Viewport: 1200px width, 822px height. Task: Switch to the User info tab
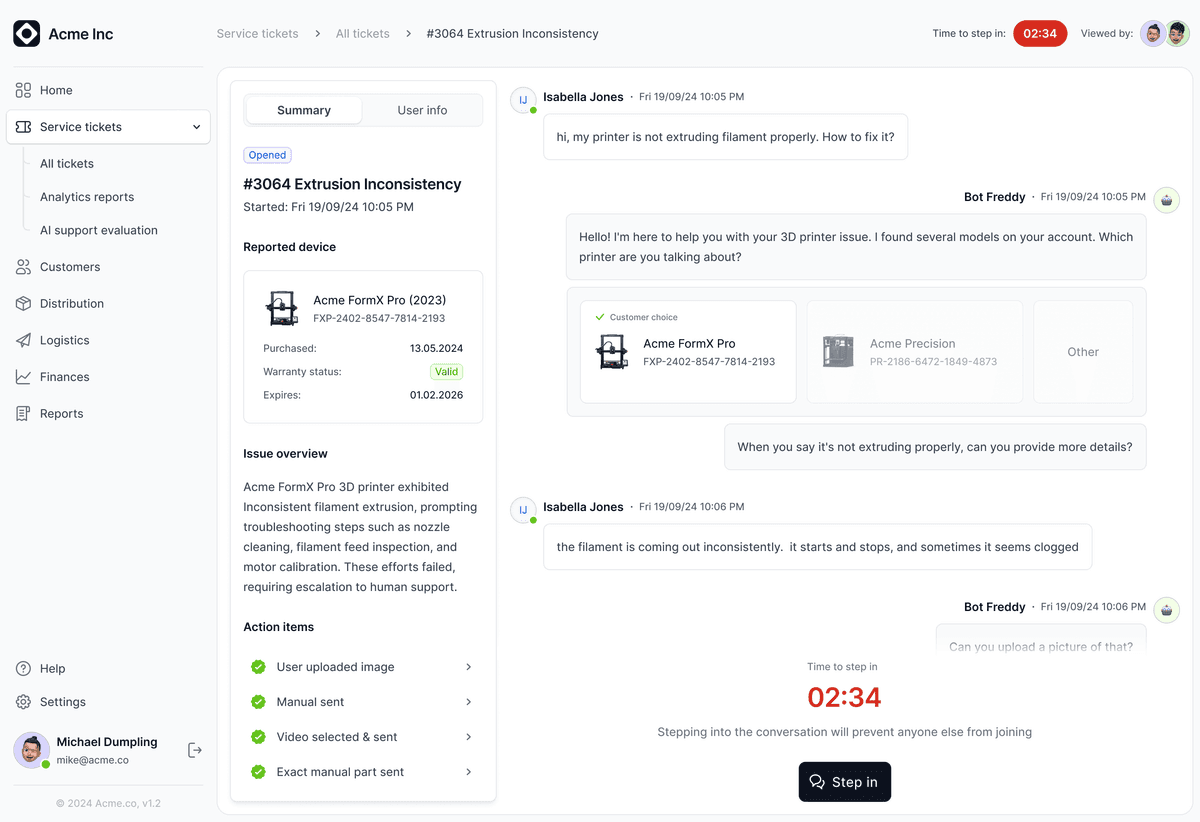[422, 110]
